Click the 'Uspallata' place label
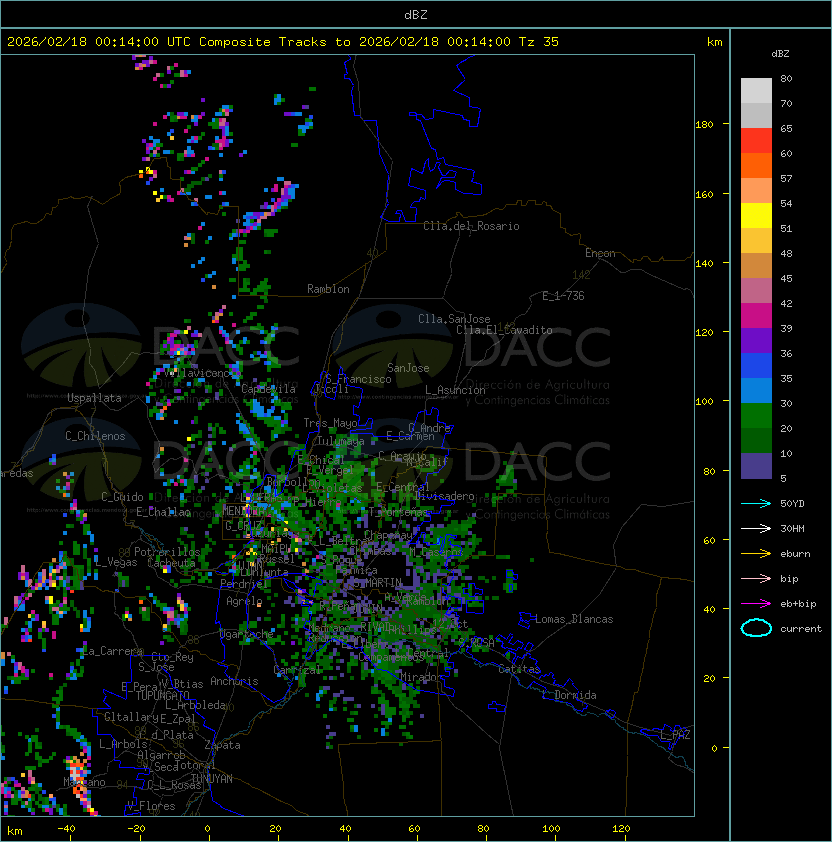Screen dimensions: 832x842 pos(94,398)
